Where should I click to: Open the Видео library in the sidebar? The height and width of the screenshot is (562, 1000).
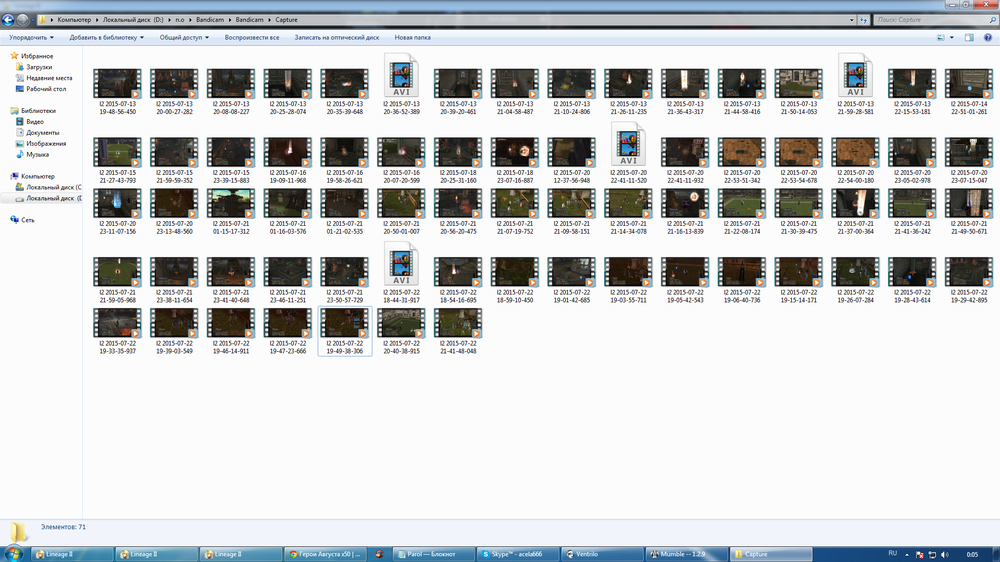coord(35,121)
